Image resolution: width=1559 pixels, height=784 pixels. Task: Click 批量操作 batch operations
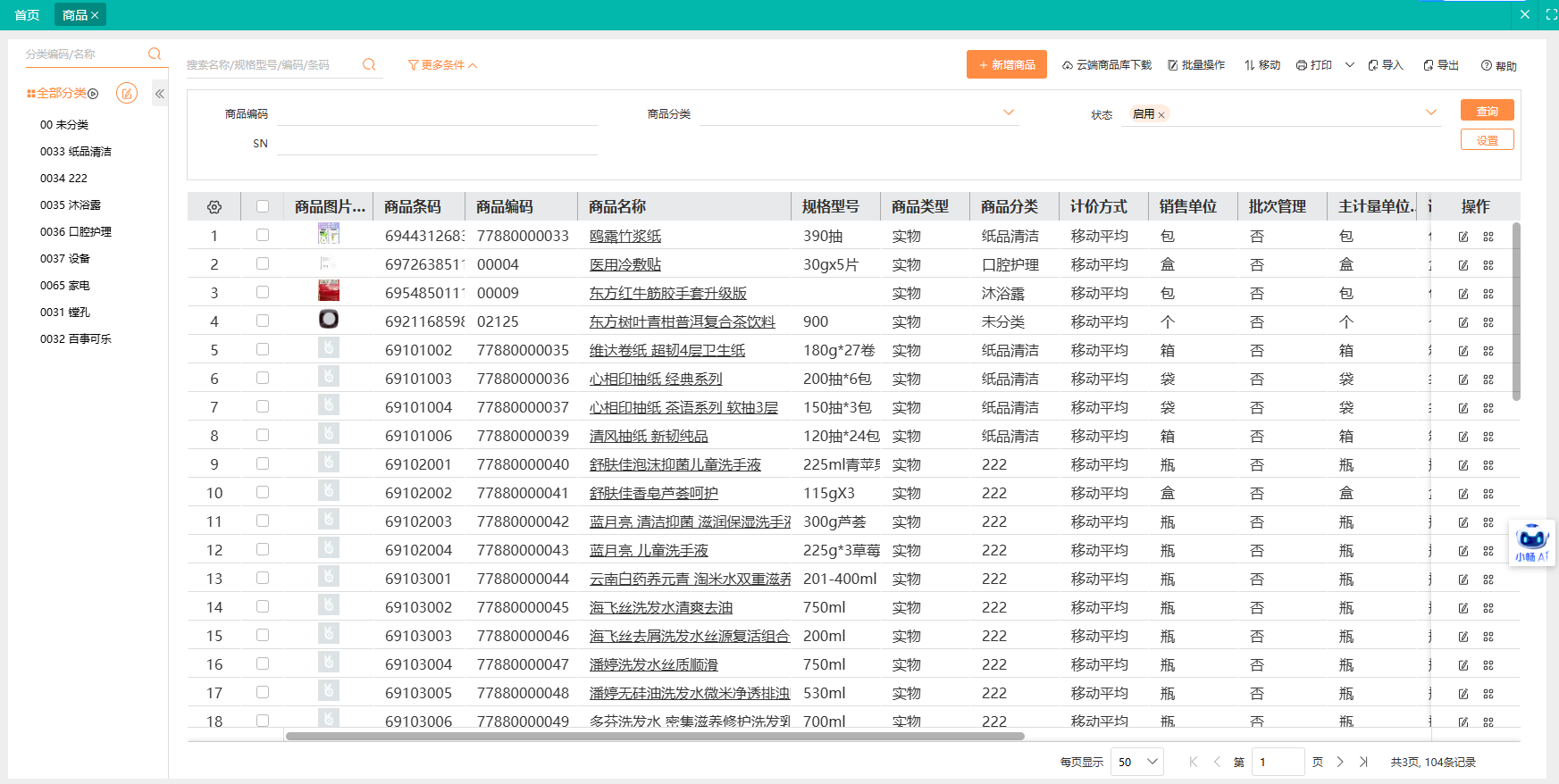click(1196, 65)
